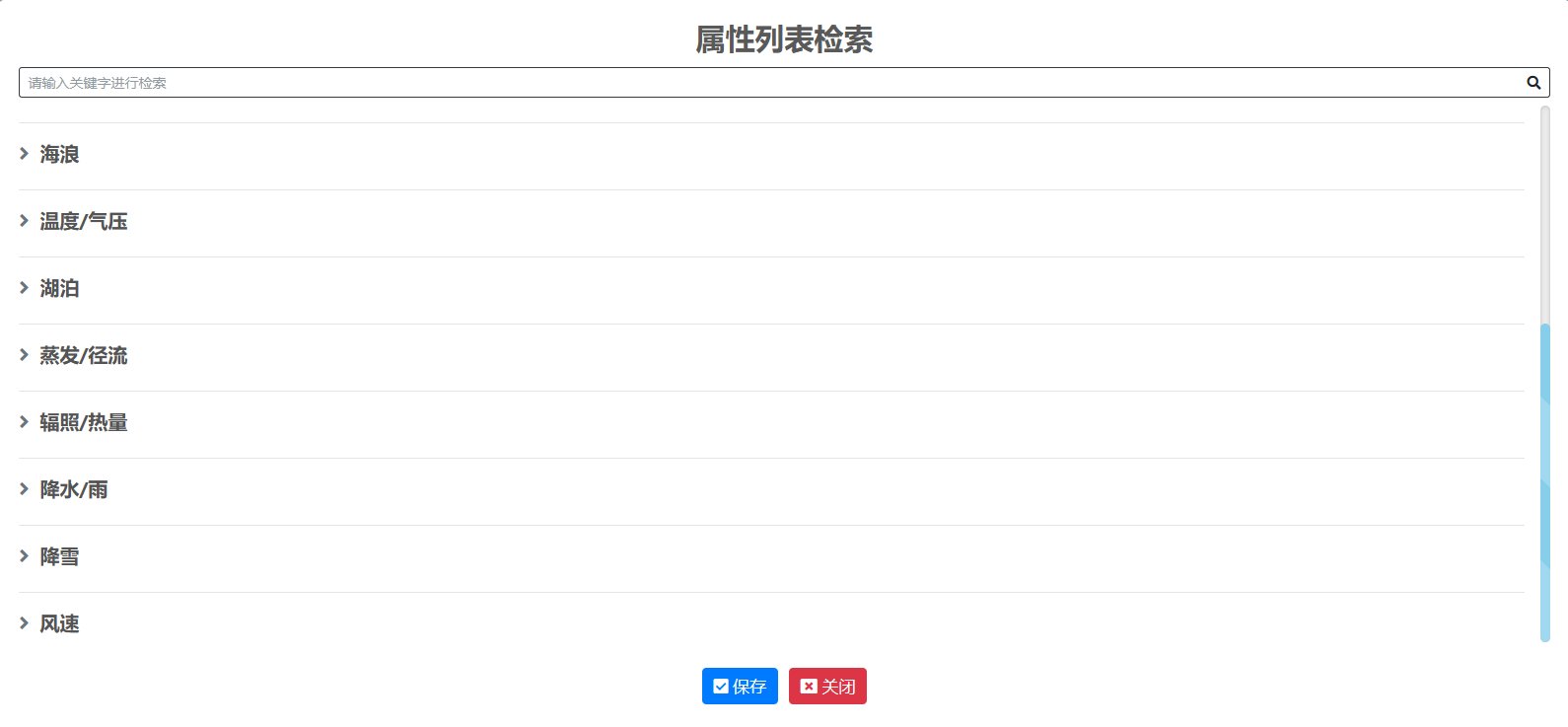1568x727 pixels.
Task: Click the X icon inside 关闭 button
Action: pos(808,686)
